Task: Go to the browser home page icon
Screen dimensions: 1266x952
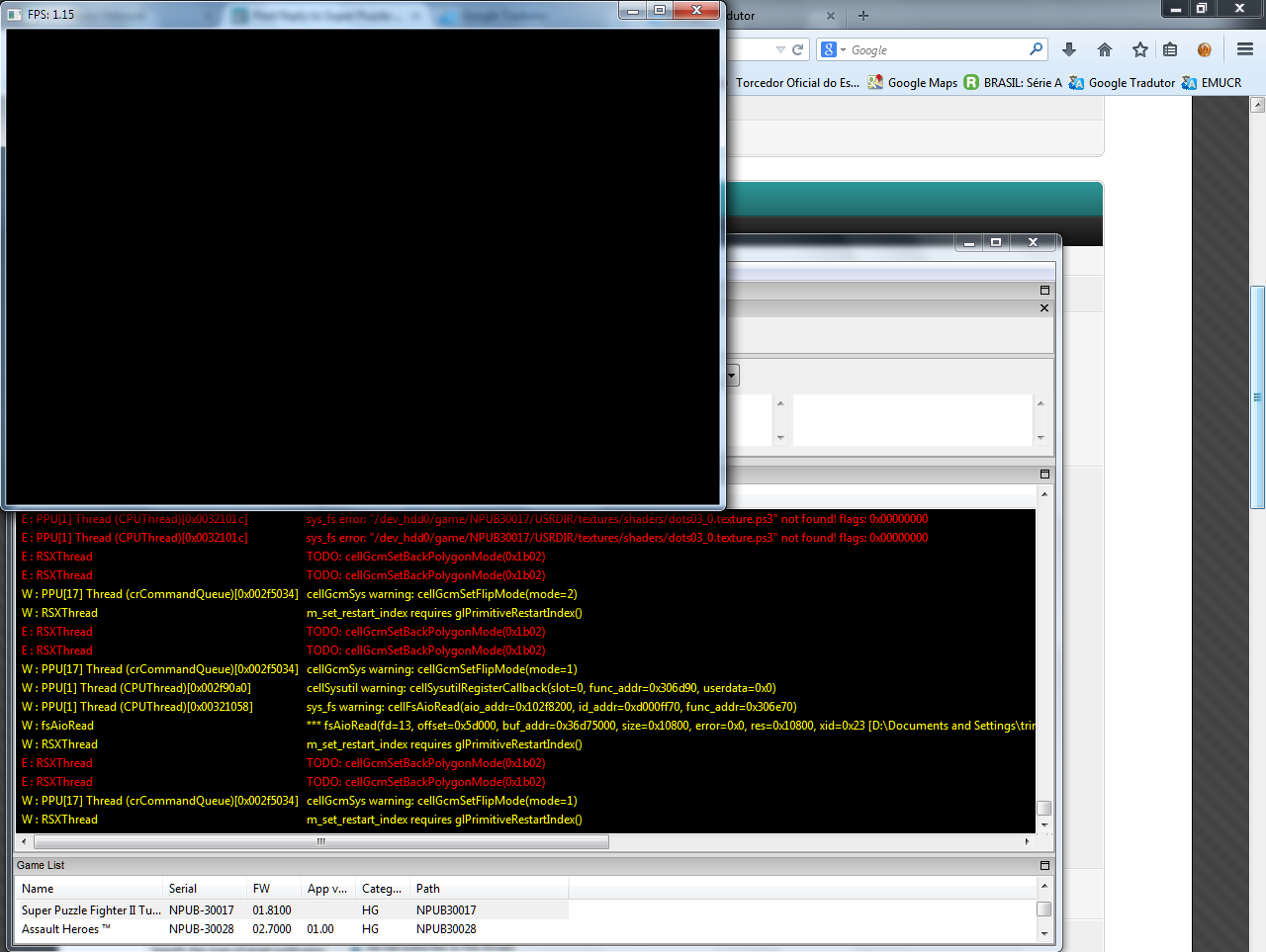Action: click(1105, 49)
